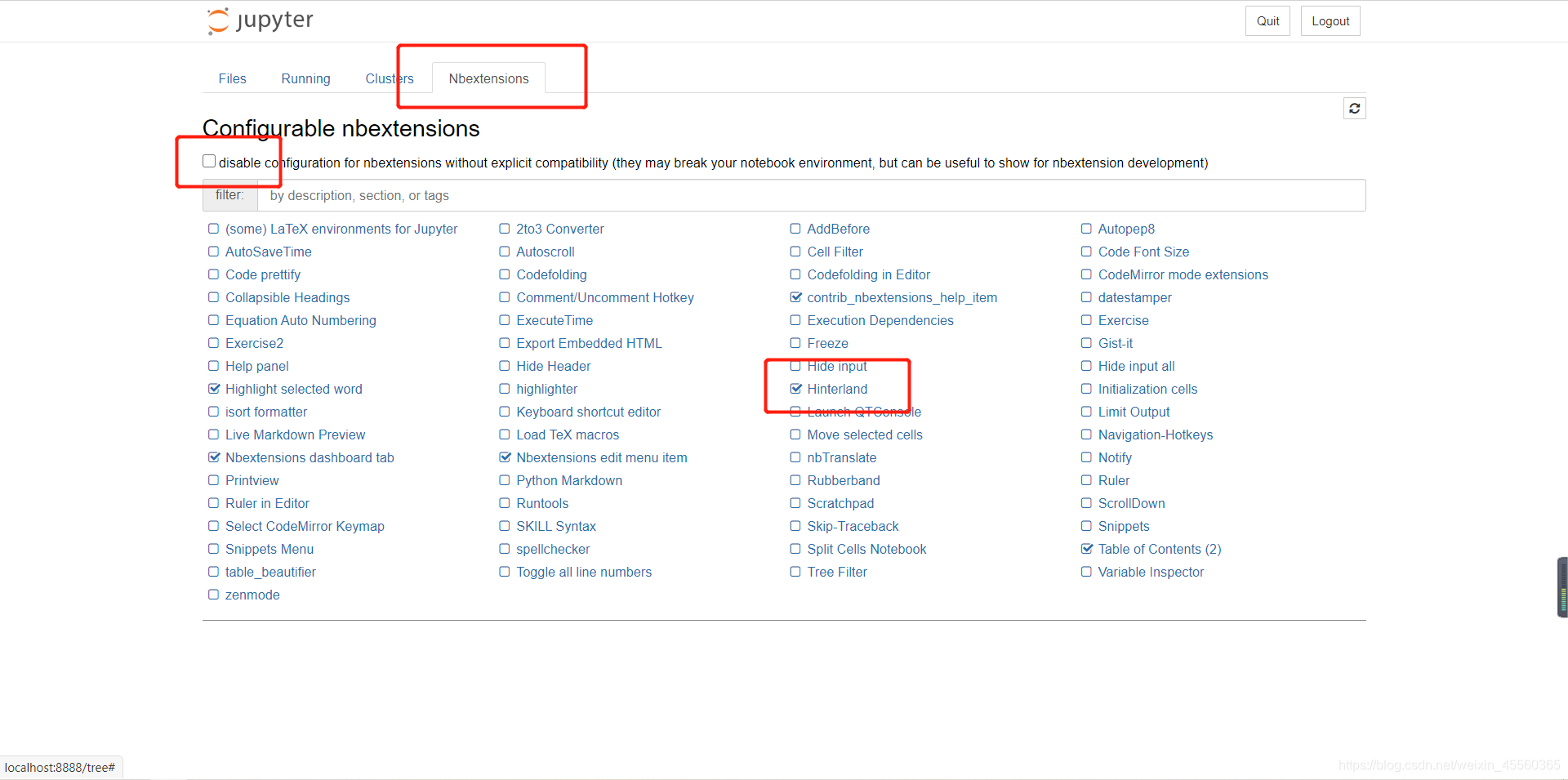Toggle Table of Contents (2) checkbox
The image size is (1568, 780).
(x=1086, y=549)
